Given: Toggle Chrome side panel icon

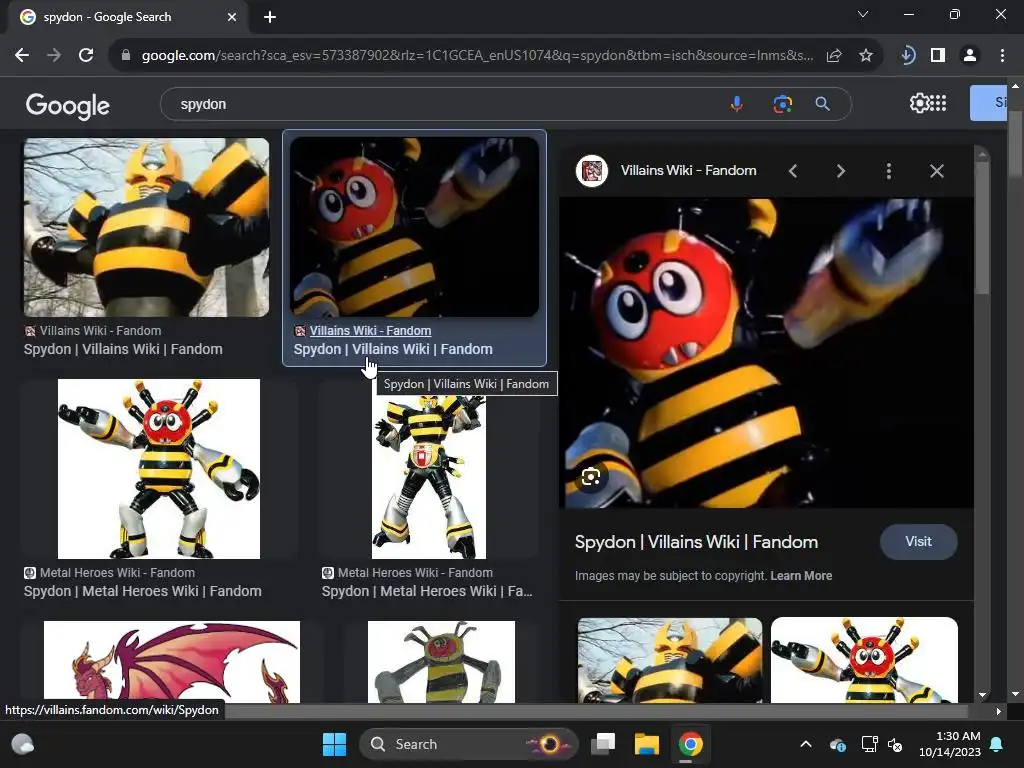Looking at the screenshot, I should coord(938,56).
